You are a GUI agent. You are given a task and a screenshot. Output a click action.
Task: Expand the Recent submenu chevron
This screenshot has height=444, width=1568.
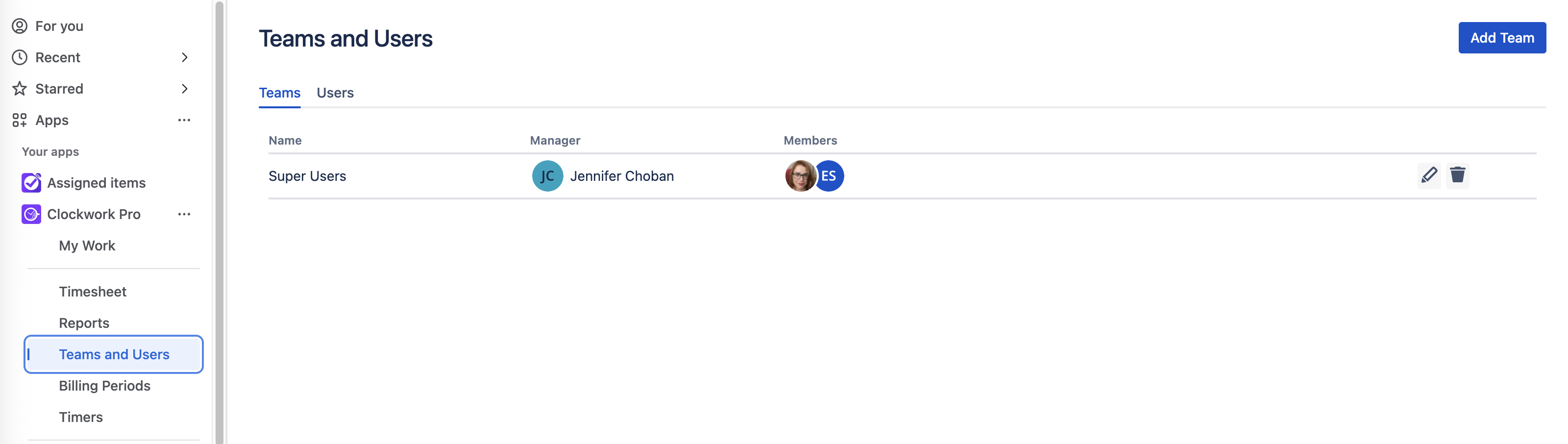(184, 57)
